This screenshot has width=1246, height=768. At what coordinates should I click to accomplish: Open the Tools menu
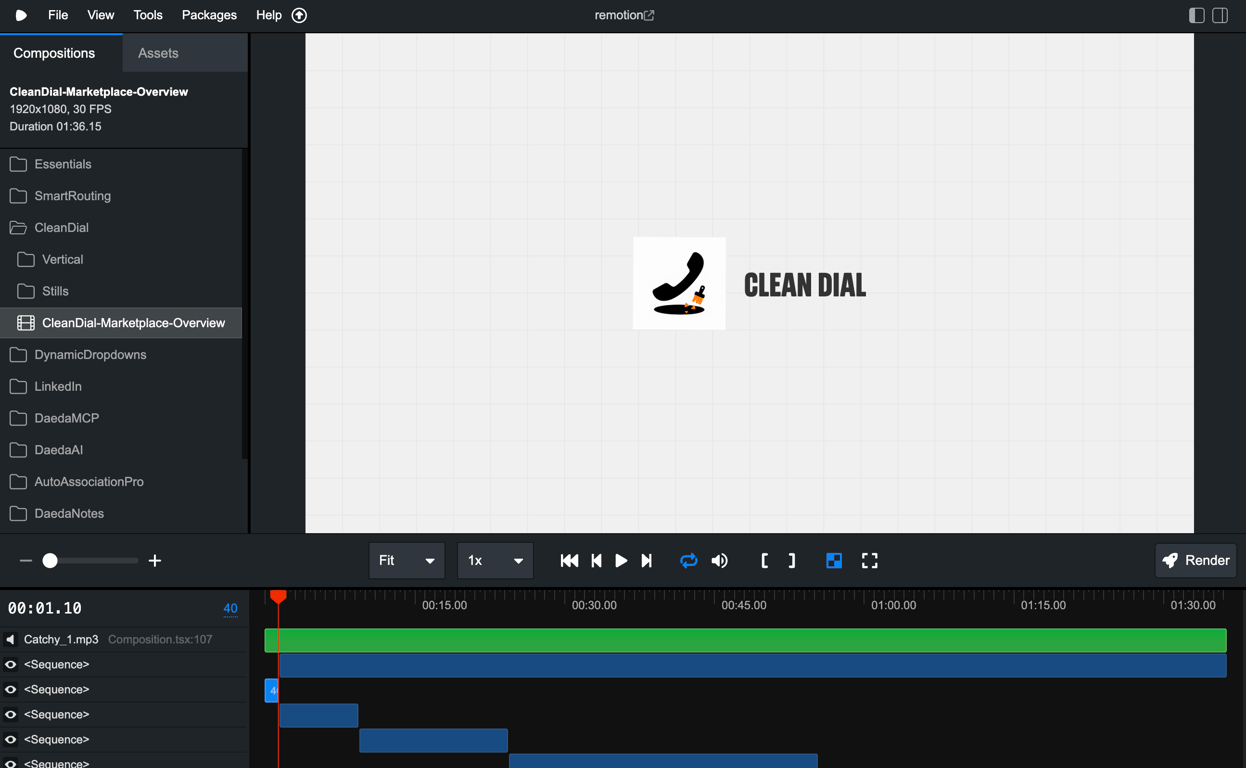click(x=147, y=15)
